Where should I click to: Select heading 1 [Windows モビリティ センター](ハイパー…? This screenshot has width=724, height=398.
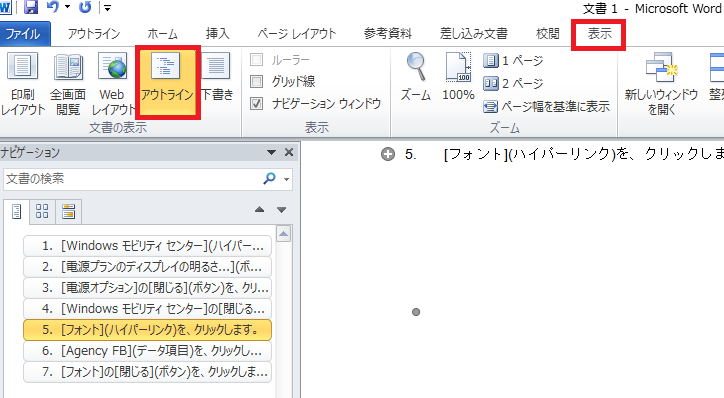(x=147, y=246)
